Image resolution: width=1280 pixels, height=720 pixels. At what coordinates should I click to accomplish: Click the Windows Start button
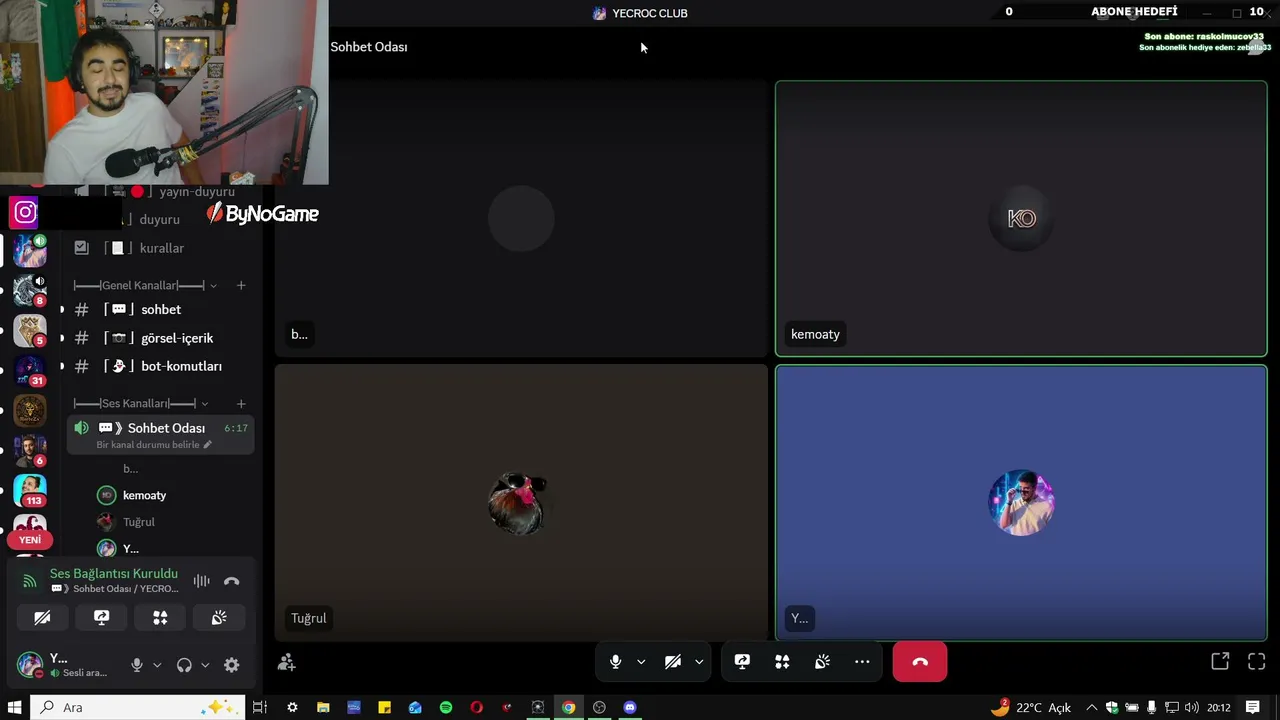point(15,707)
